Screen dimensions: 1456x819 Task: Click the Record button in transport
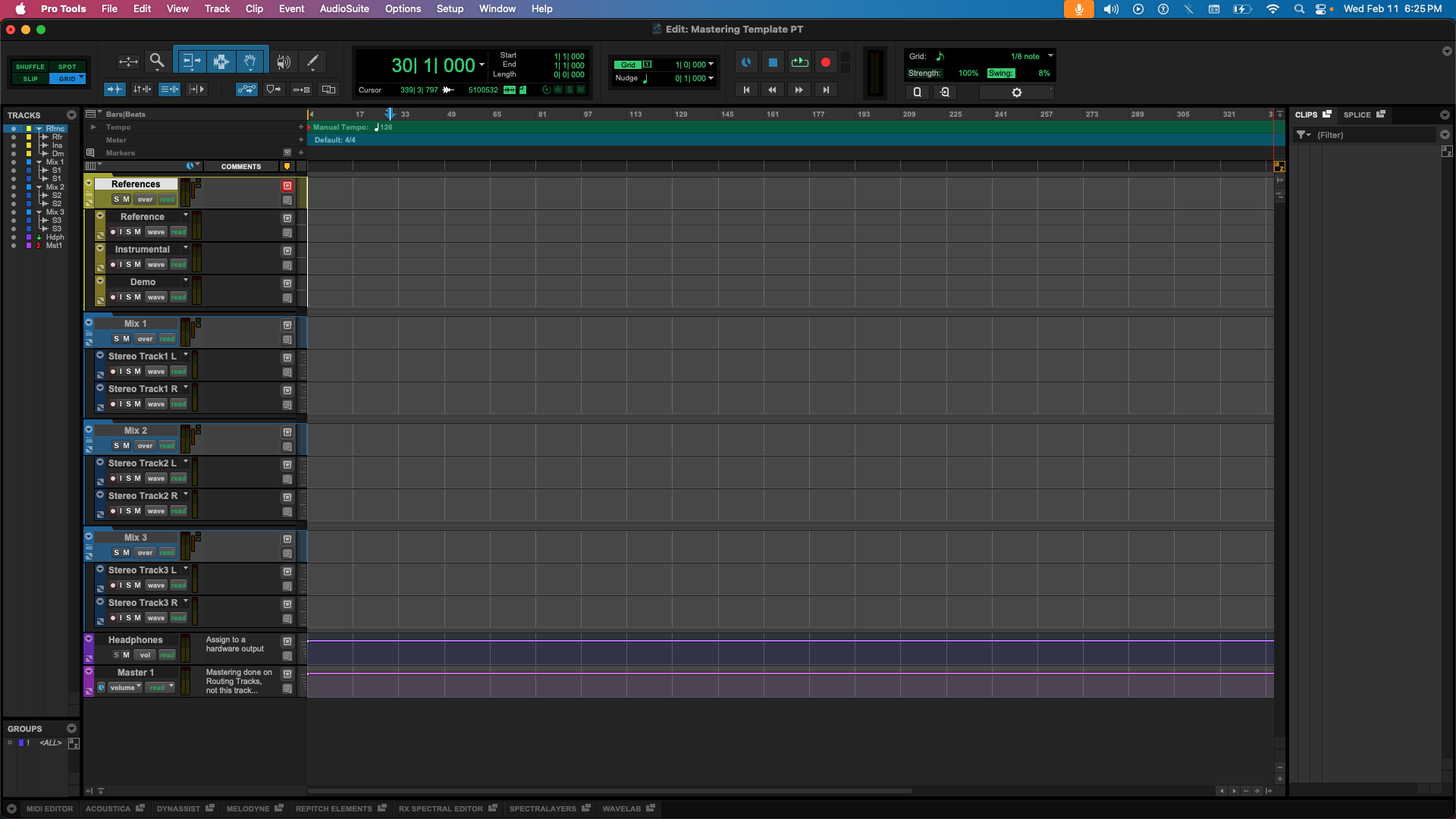click(825, 62)
